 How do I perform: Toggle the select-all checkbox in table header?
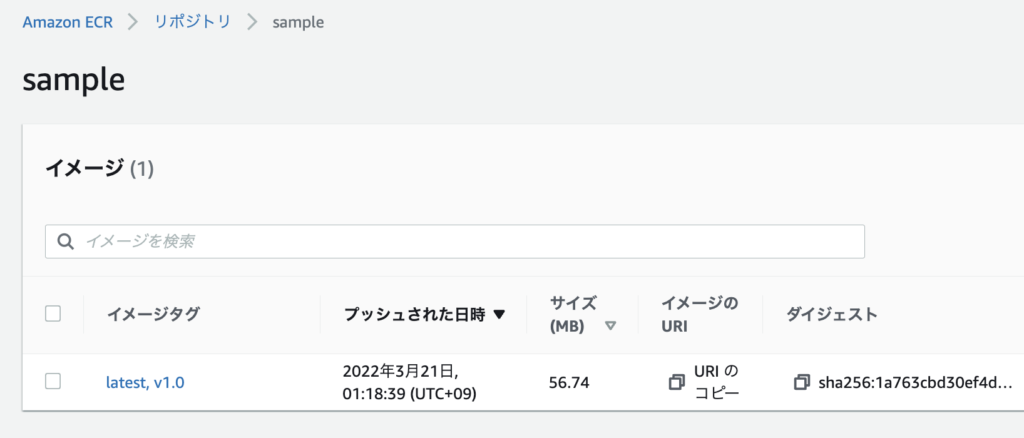53,314
